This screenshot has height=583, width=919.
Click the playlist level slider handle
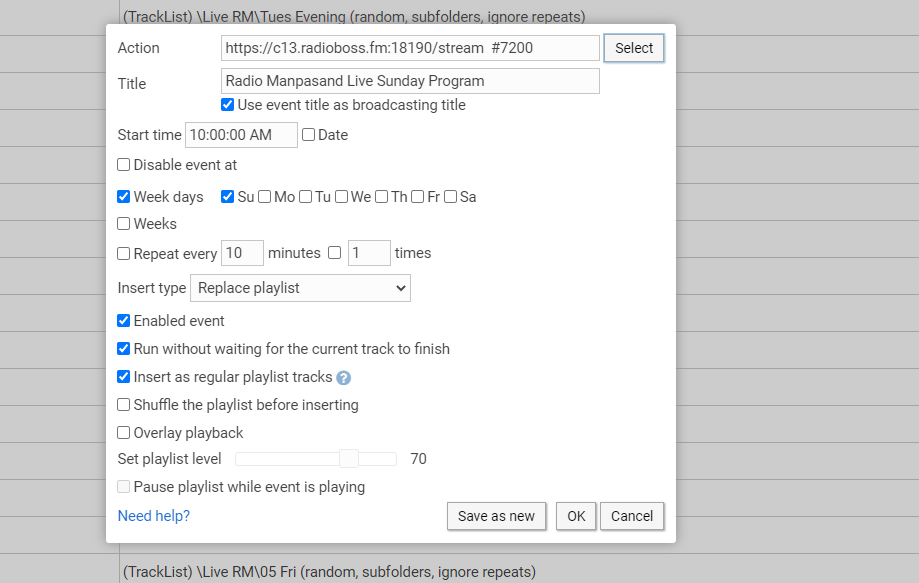pyautogui.click(x=349, y=459)
